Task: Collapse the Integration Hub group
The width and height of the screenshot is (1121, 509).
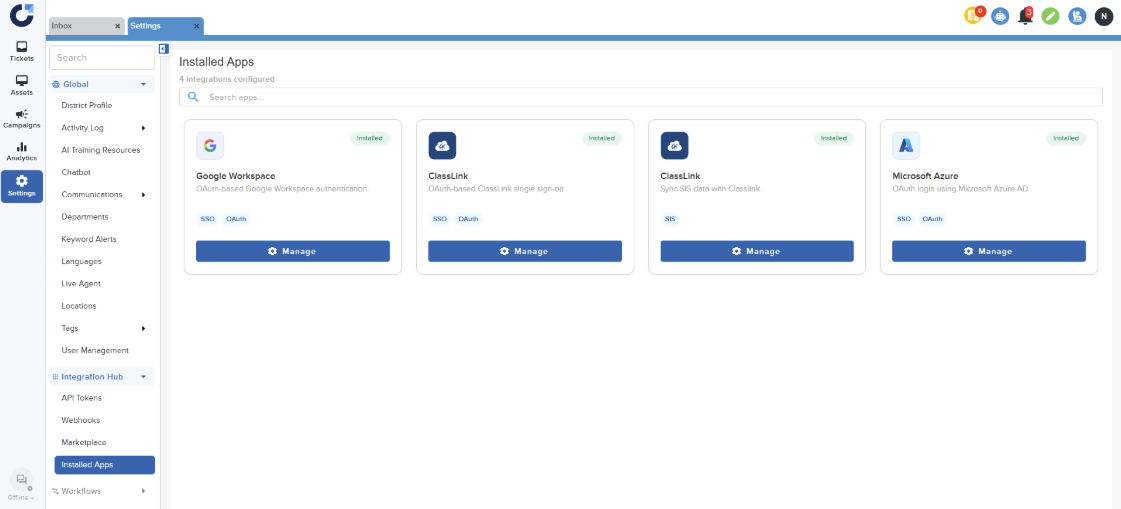Action: (x=143, y=377)
